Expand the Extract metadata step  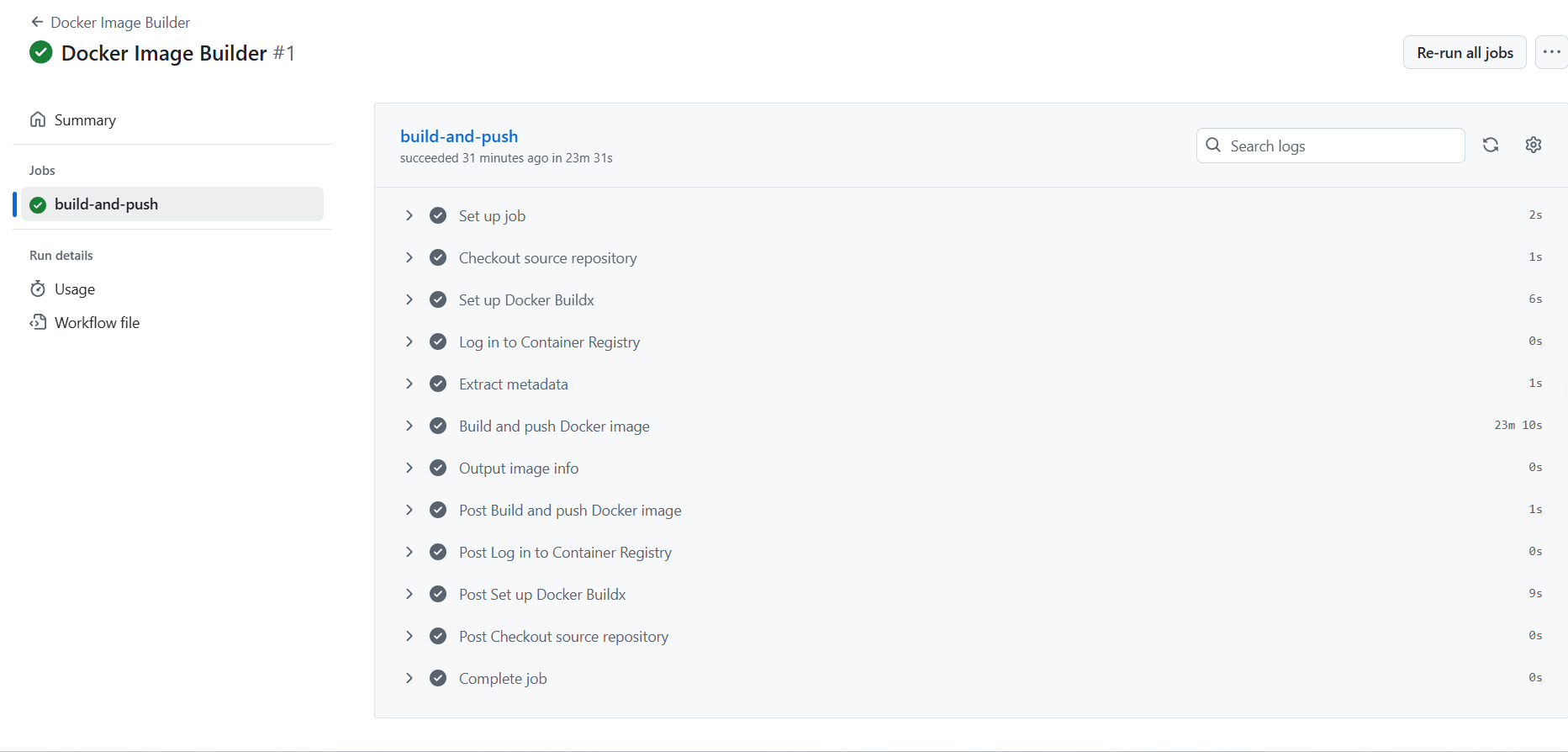point(409,384)
